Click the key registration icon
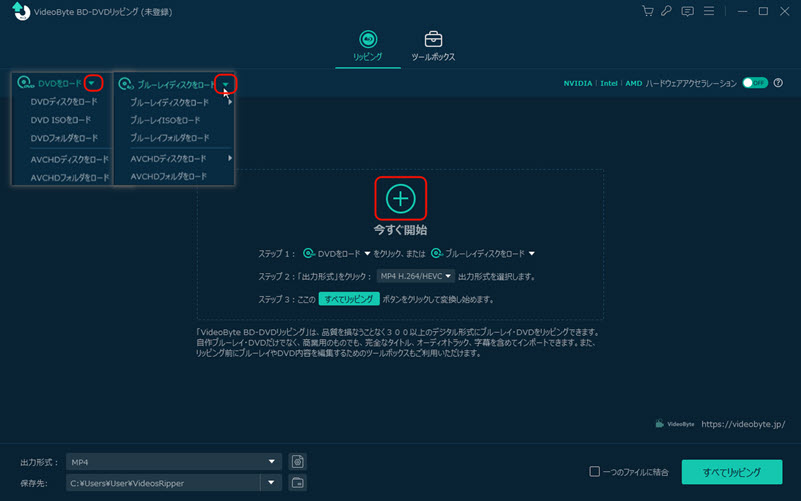 (x=666, y=11)
